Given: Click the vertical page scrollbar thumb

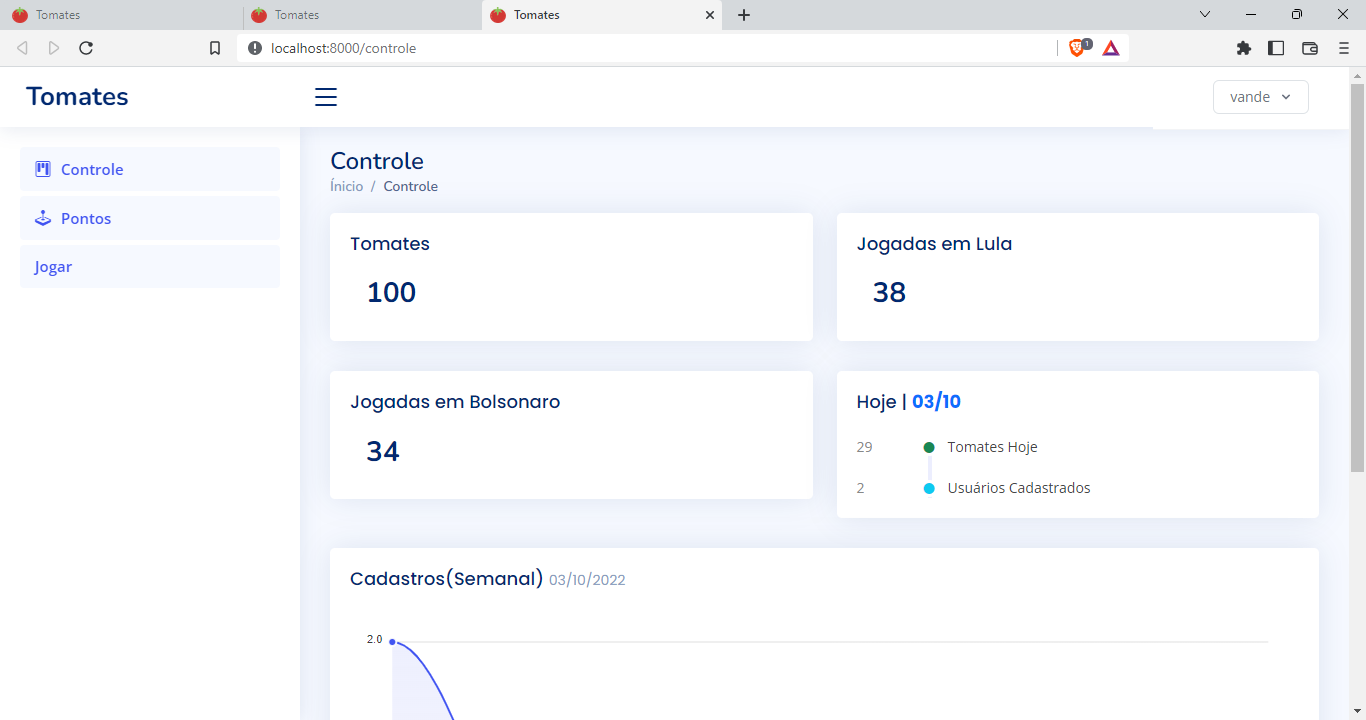Looking at the screenshot, I should point(1357,278).
